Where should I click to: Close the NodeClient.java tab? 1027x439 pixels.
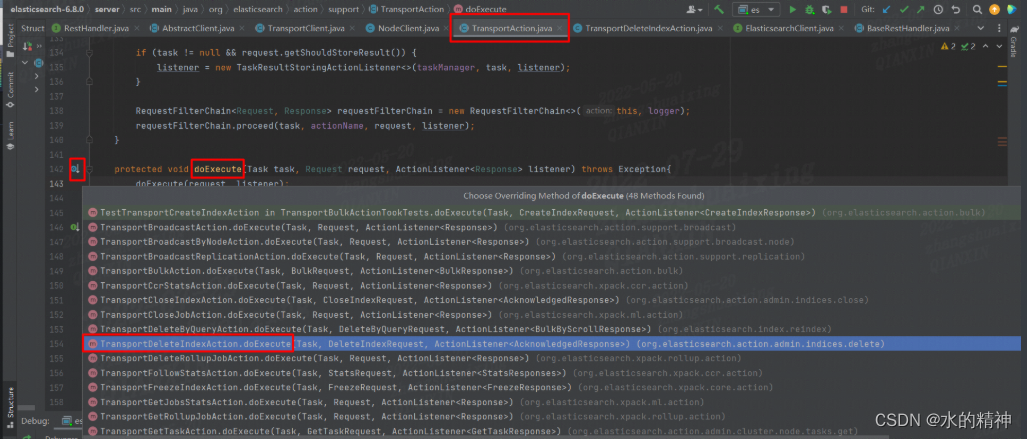coord(447,28)
